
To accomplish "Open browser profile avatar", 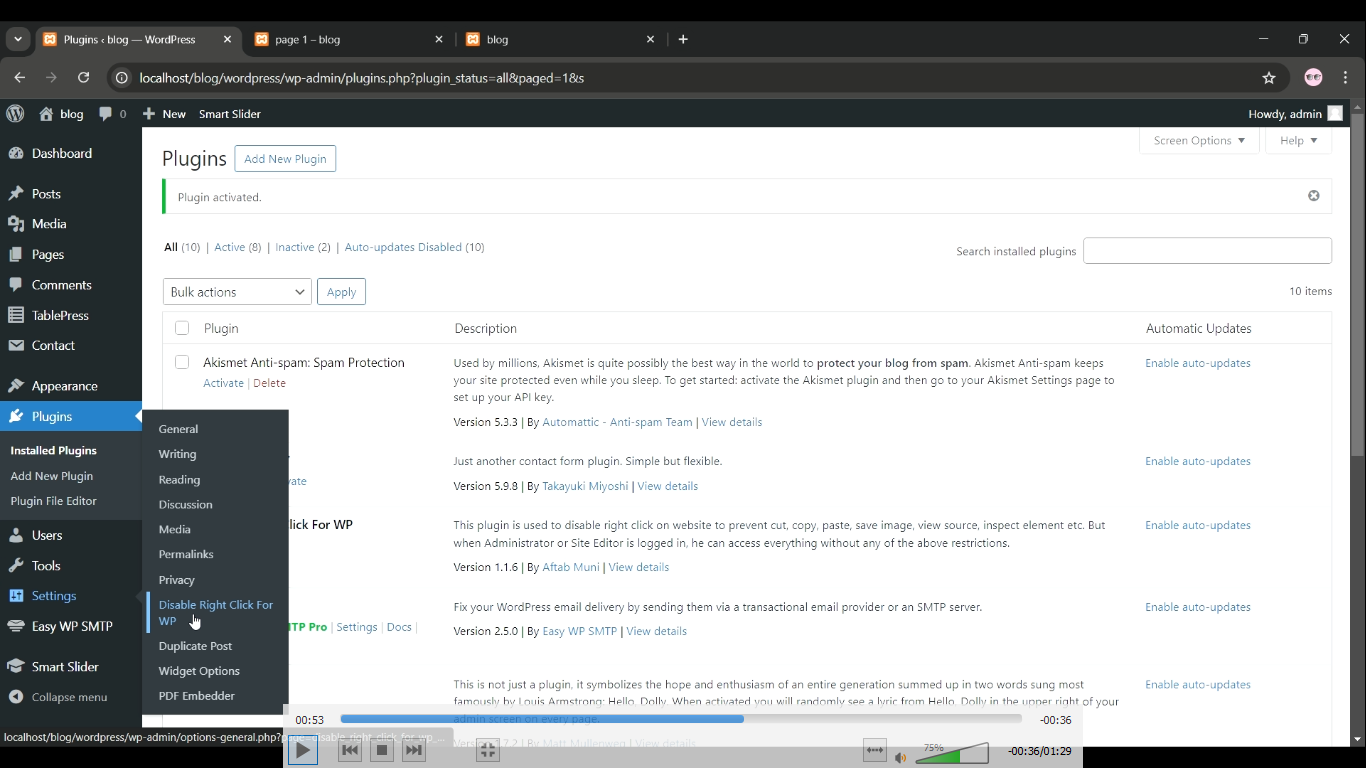I will tap(1313, 77).
